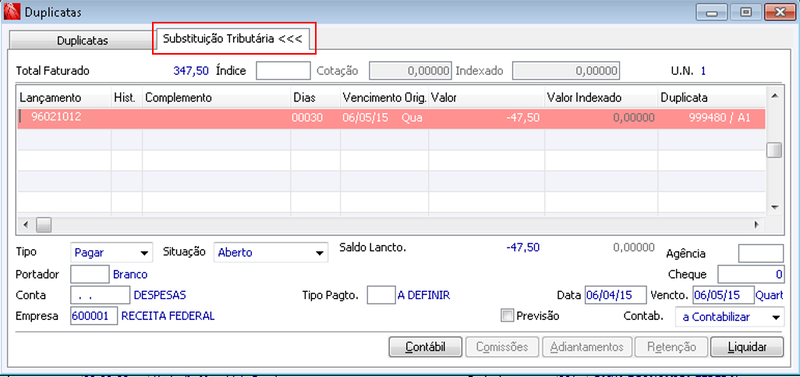This screenshot has width=800, height=377.
Task: Click the Valor column header
Action: (487, 97)
